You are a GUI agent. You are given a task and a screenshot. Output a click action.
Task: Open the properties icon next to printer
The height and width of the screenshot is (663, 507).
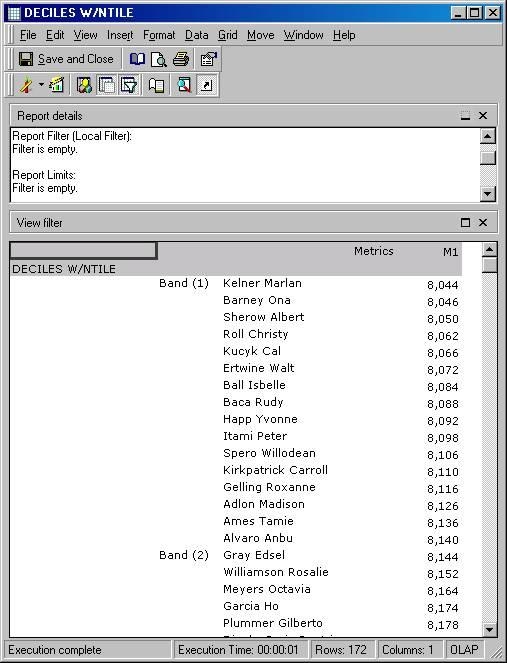pos(208,59)
